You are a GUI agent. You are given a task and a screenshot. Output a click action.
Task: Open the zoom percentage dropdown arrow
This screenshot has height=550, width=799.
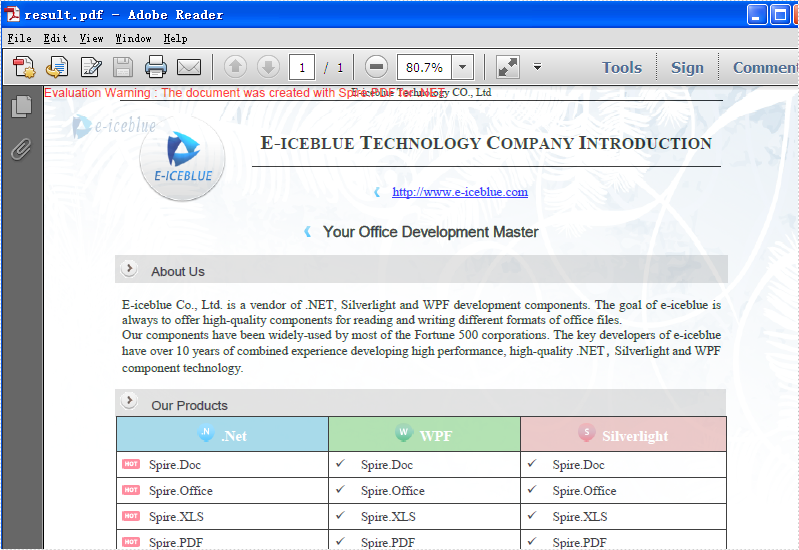(x=462, y=67)
